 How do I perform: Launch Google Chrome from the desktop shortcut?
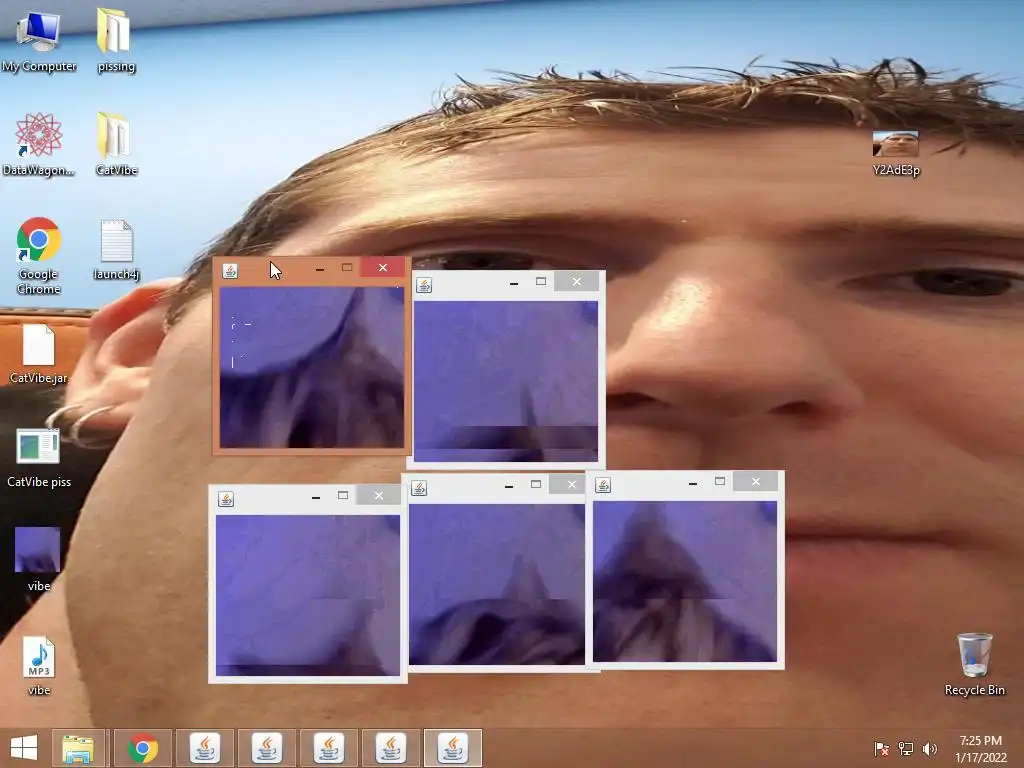pos(39,255)
